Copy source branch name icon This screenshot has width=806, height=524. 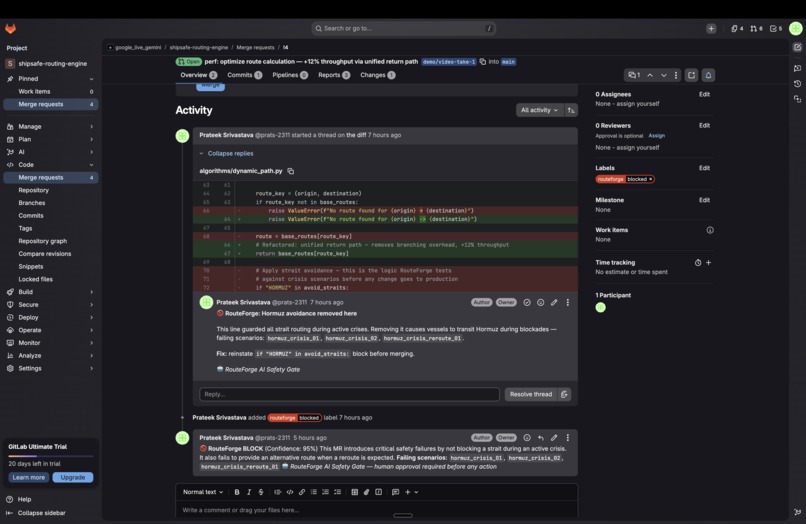click(x=483, y=62)
